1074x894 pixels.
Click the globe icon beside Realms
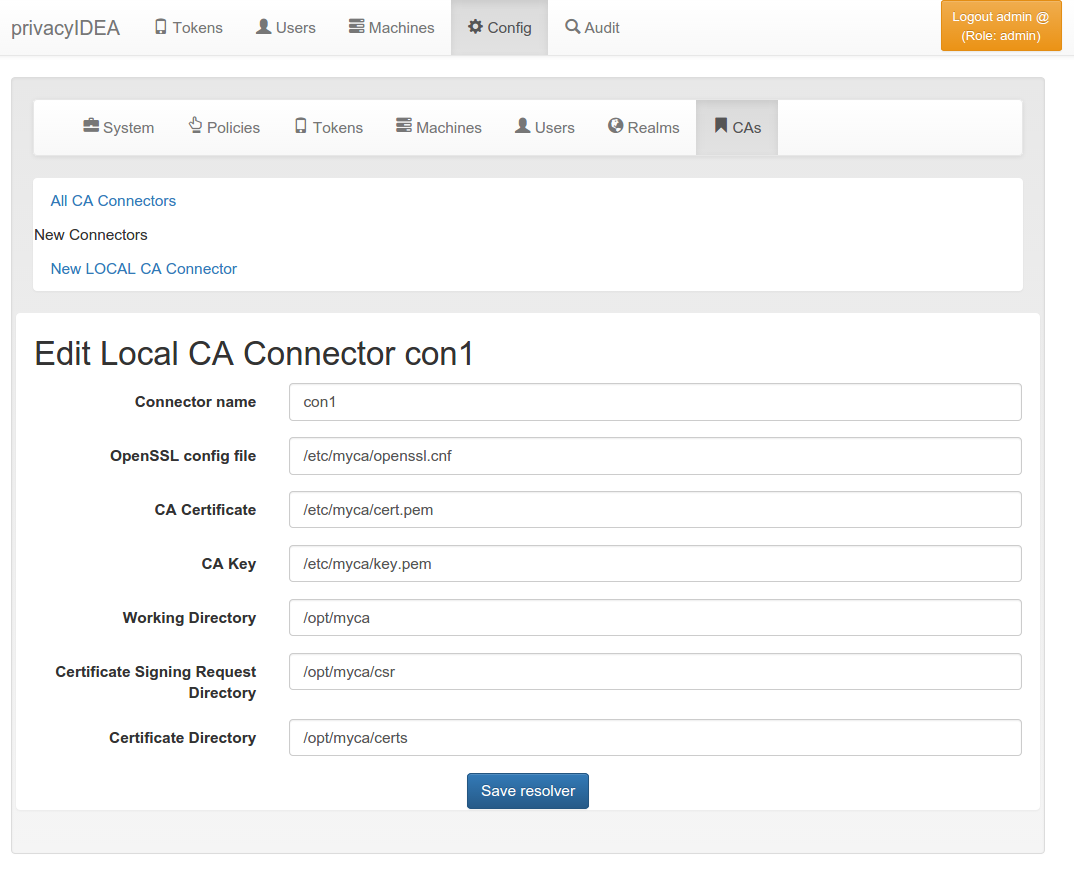[616, 126]
